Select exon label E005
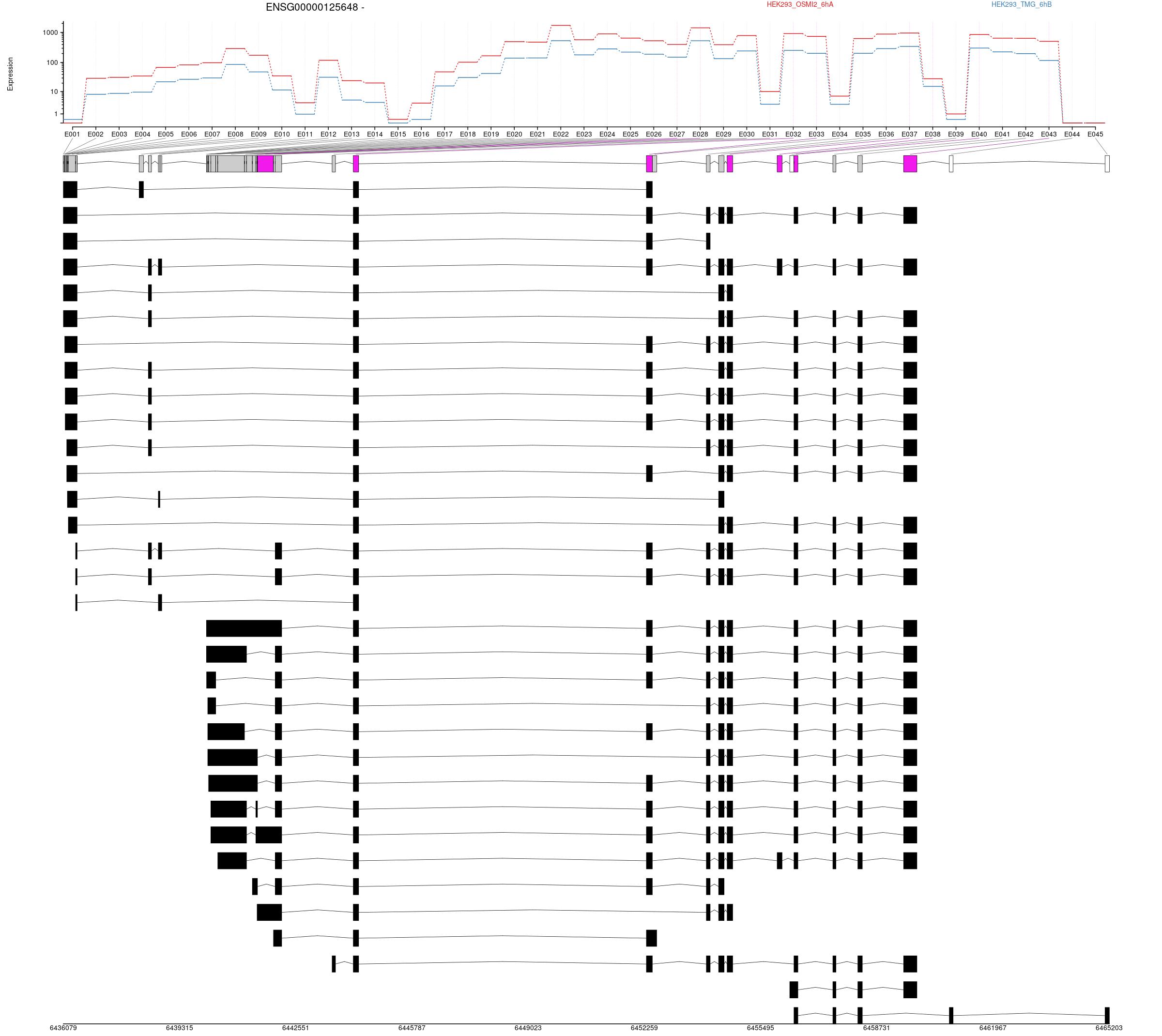Viewport: 1162px width, 1036px height. point(166,134)
